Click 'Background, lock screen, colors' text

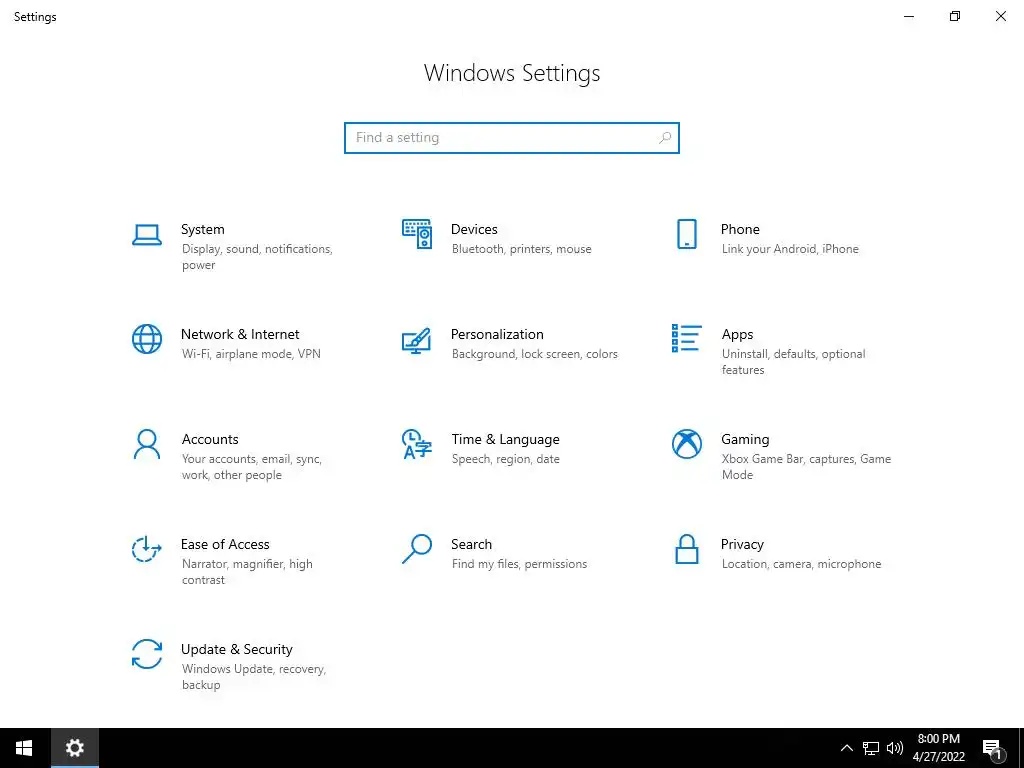click(x=534, y=355)
